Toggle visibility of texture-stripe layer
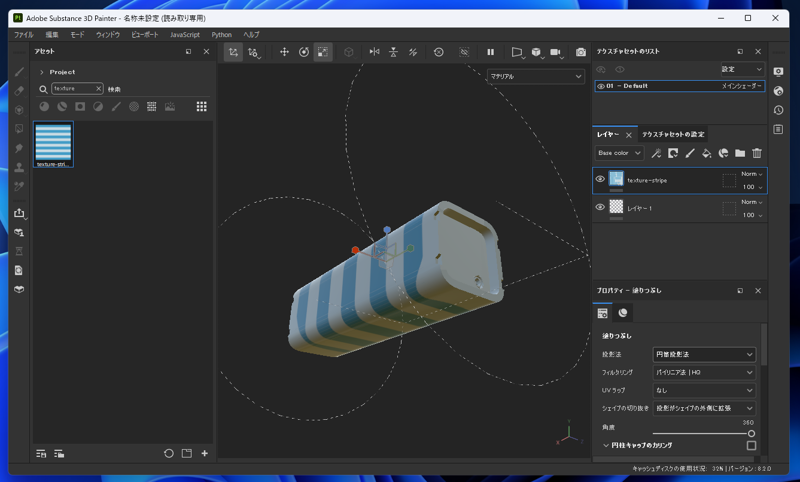 pyautogui.click(x=600, y=179)
